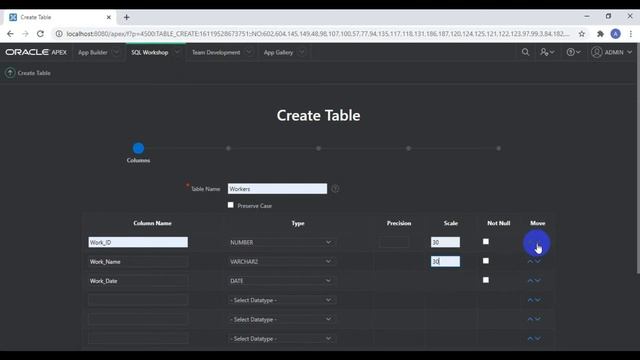Move the fifth column row up
The width and height of the screenshot is (640, 360).
[530, 319]
